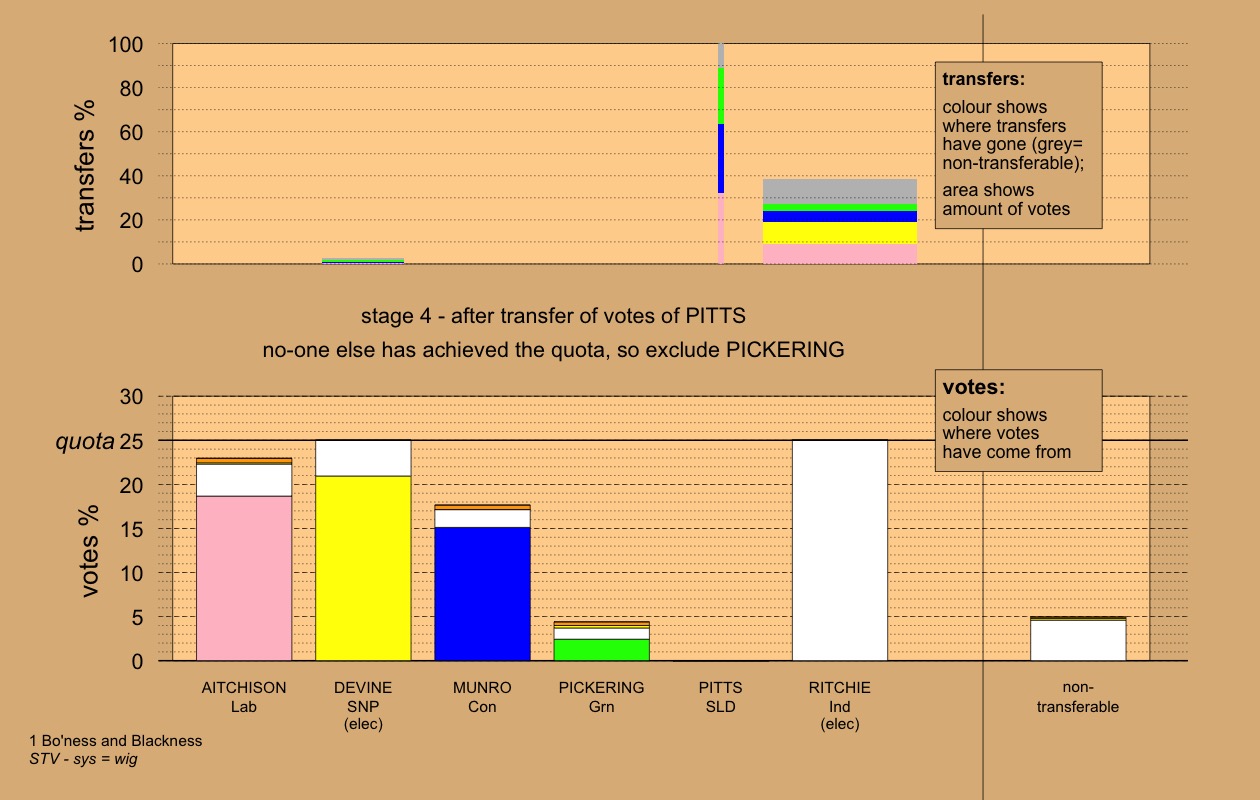This screenshot has height=800, width=1260.
Task: Click the non-transferable column label
Action: (1078, 697)
